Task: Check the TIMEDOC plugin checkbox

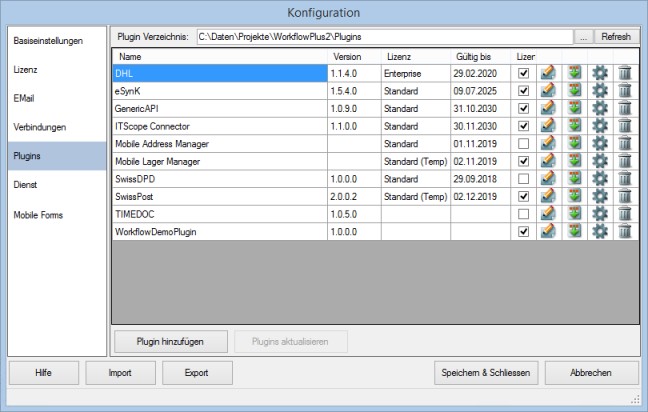Action: click(x=524, y=214)
